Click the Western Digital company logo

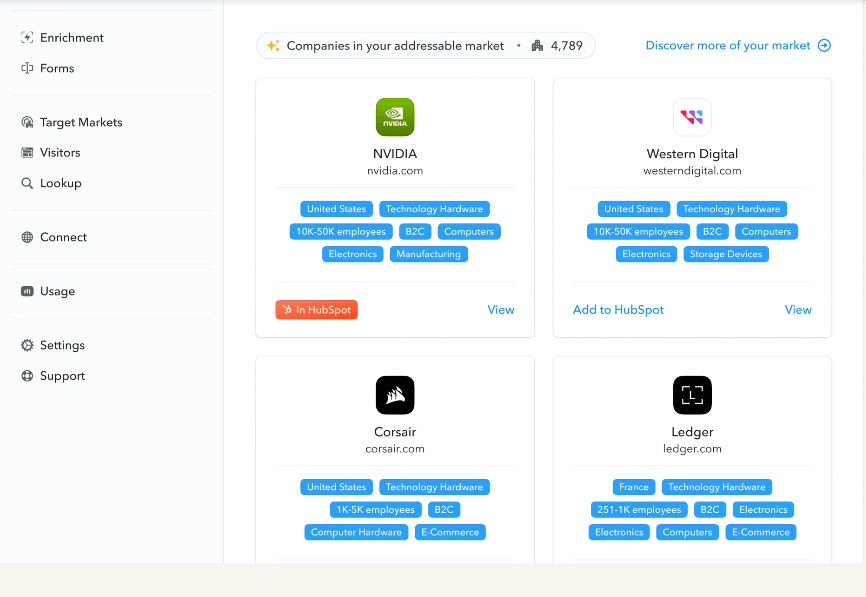(692, 117)
